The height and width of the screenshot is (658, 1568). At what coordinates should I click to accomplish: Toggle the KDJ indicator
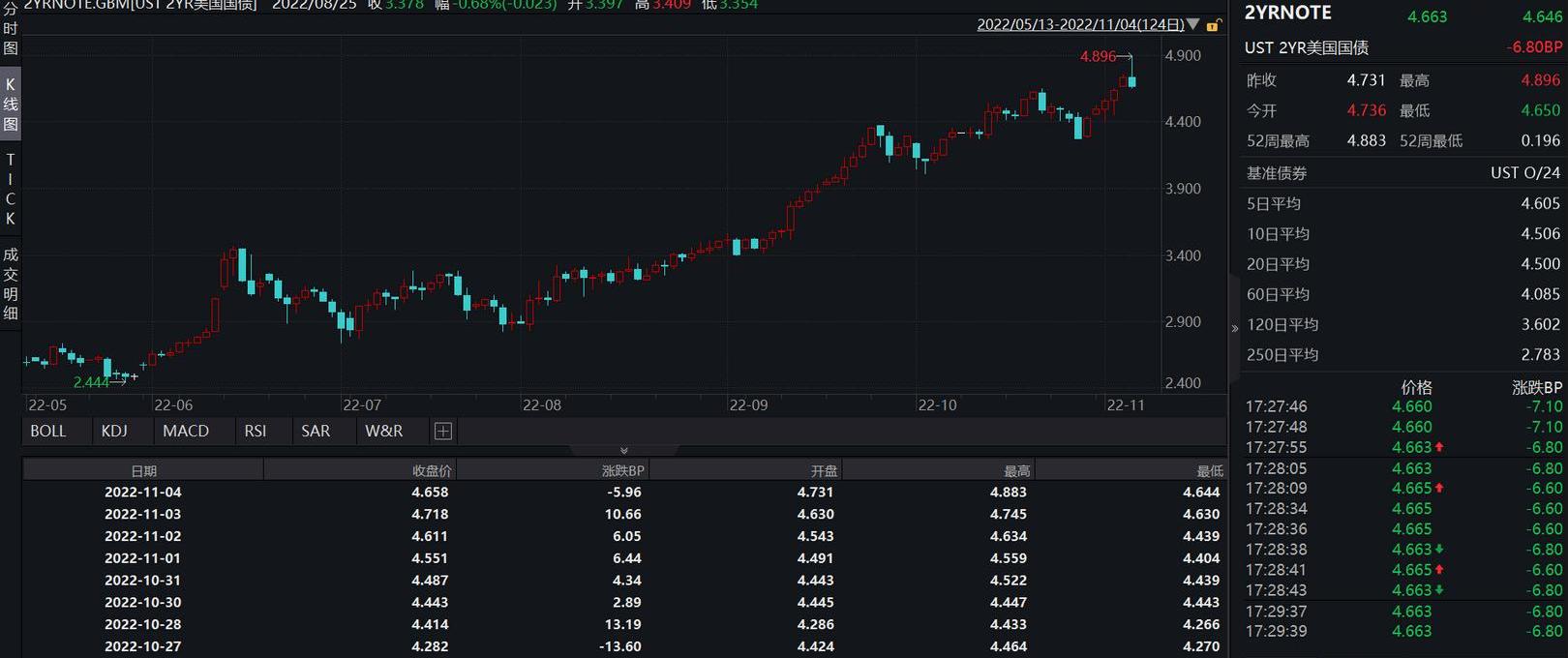point(114,432)
